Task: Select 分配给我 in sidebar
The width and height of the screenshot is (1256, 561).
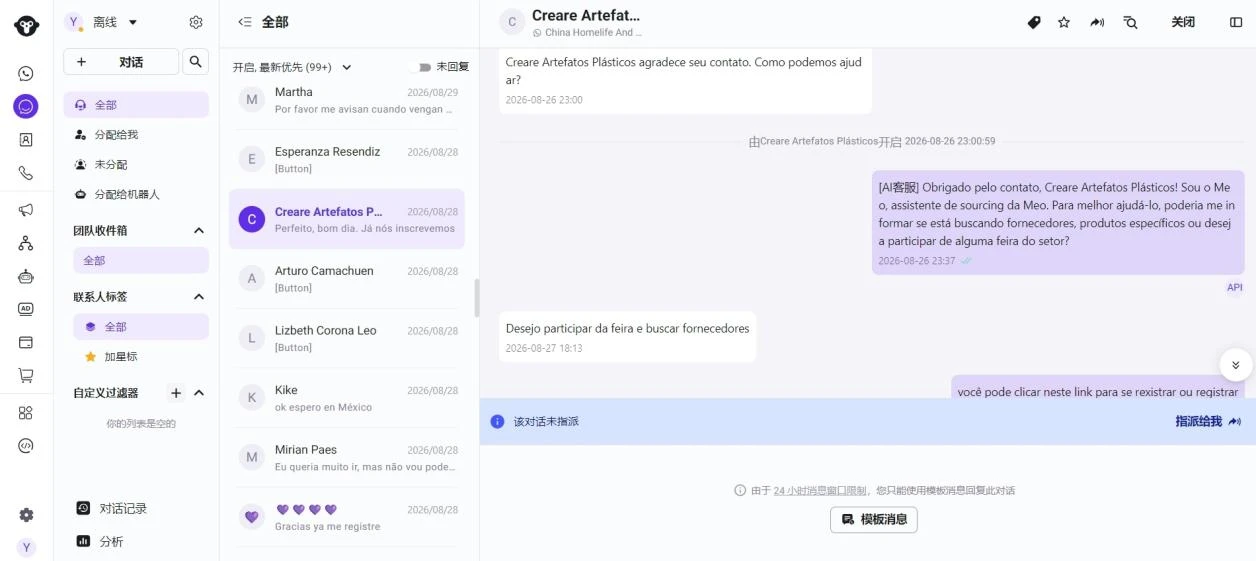Action: click(x=136, y=135)
